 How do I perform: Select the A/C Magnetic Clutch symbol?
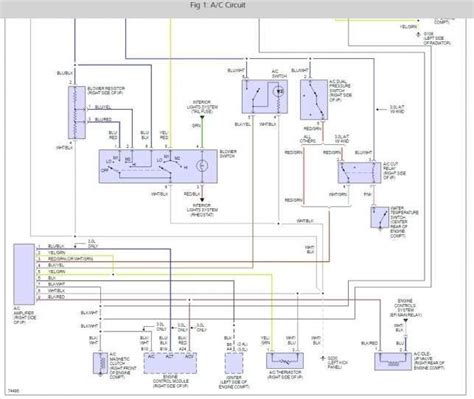100,363
